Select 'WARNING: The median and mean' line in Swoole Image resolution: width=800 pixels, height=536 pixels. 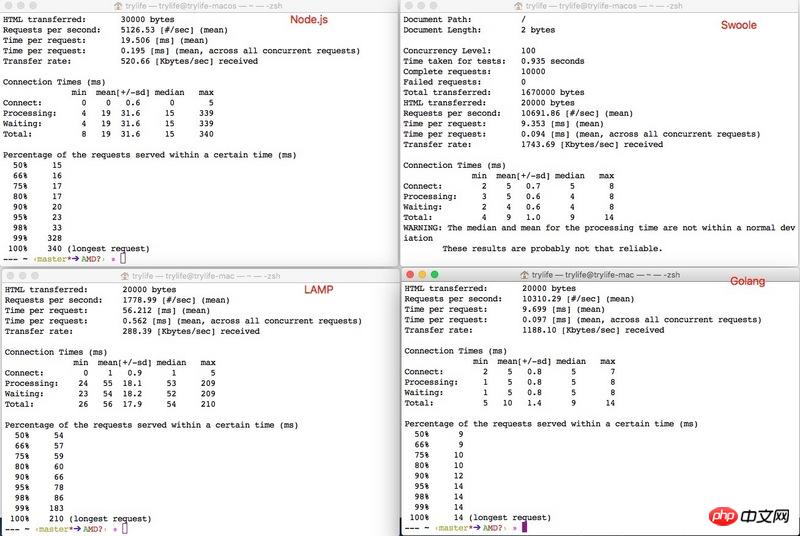coord(599,228)
